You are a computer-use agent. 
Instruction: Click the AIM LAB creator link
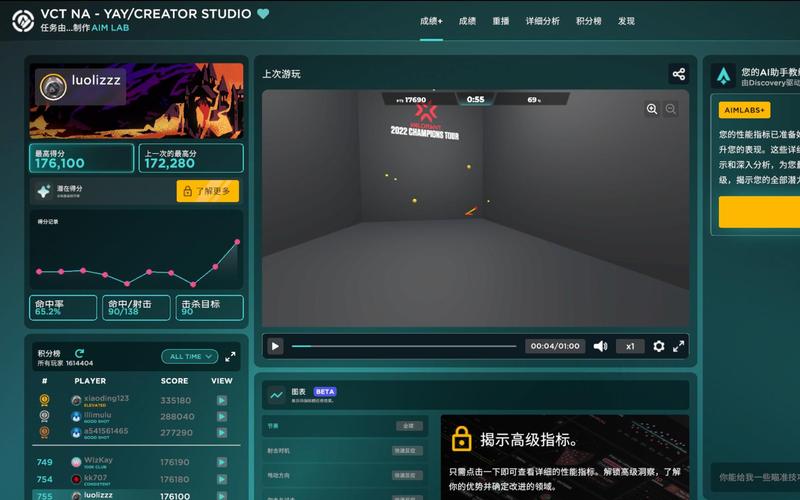(110, 28)
